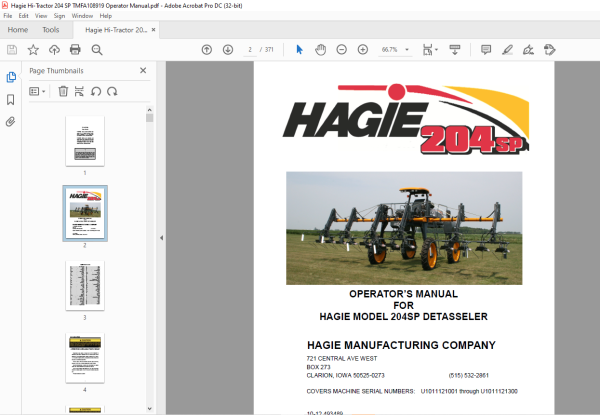Viewport: 600px width, 415px height.
Task: Select page 4 thumbnail
Action: coord(85,358)
